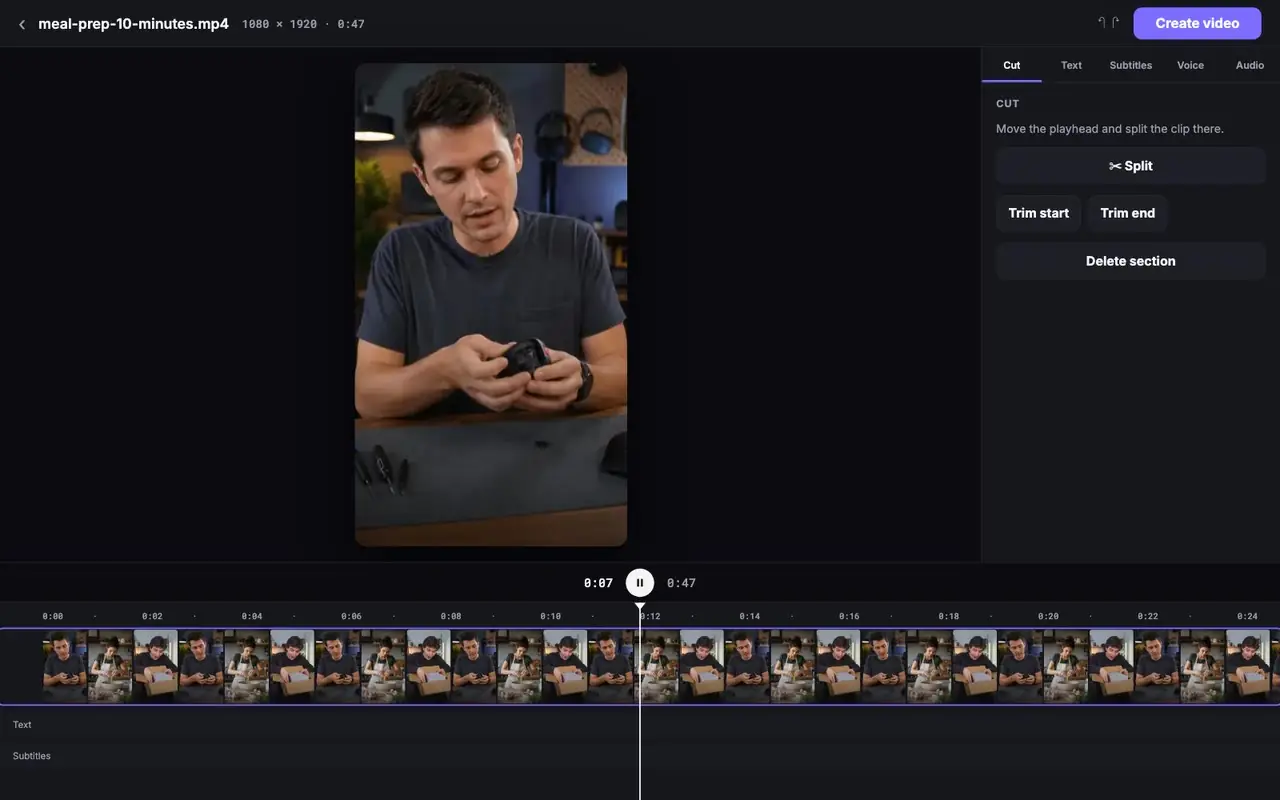Click the 1080 × 1920 resolution text
Screen dimensions: 1280x800
point(279,24)
